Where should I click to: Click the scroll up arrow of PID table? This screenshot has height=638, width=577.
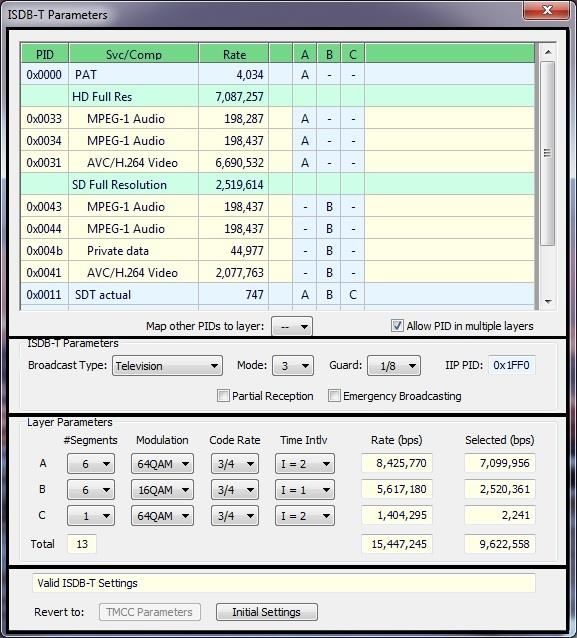pos(548,52)
